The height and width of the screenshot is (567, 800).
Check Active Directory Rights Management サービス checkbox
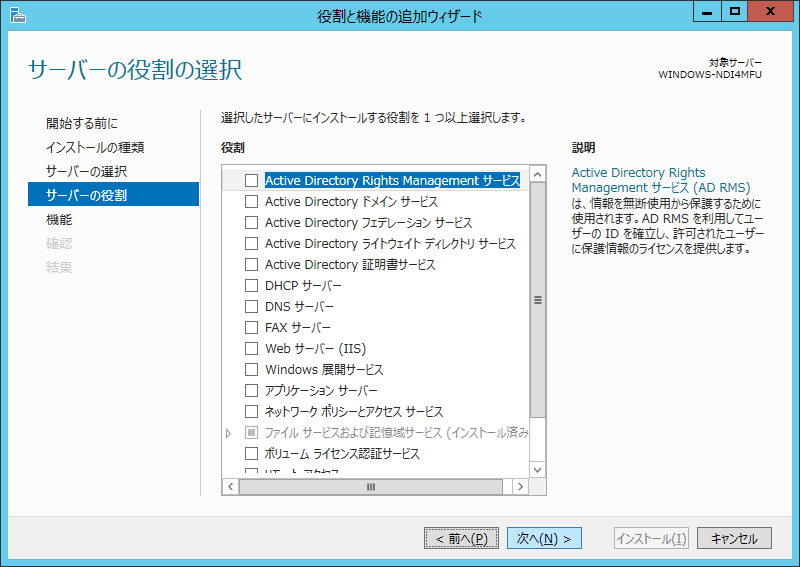(x=251, y=181)
